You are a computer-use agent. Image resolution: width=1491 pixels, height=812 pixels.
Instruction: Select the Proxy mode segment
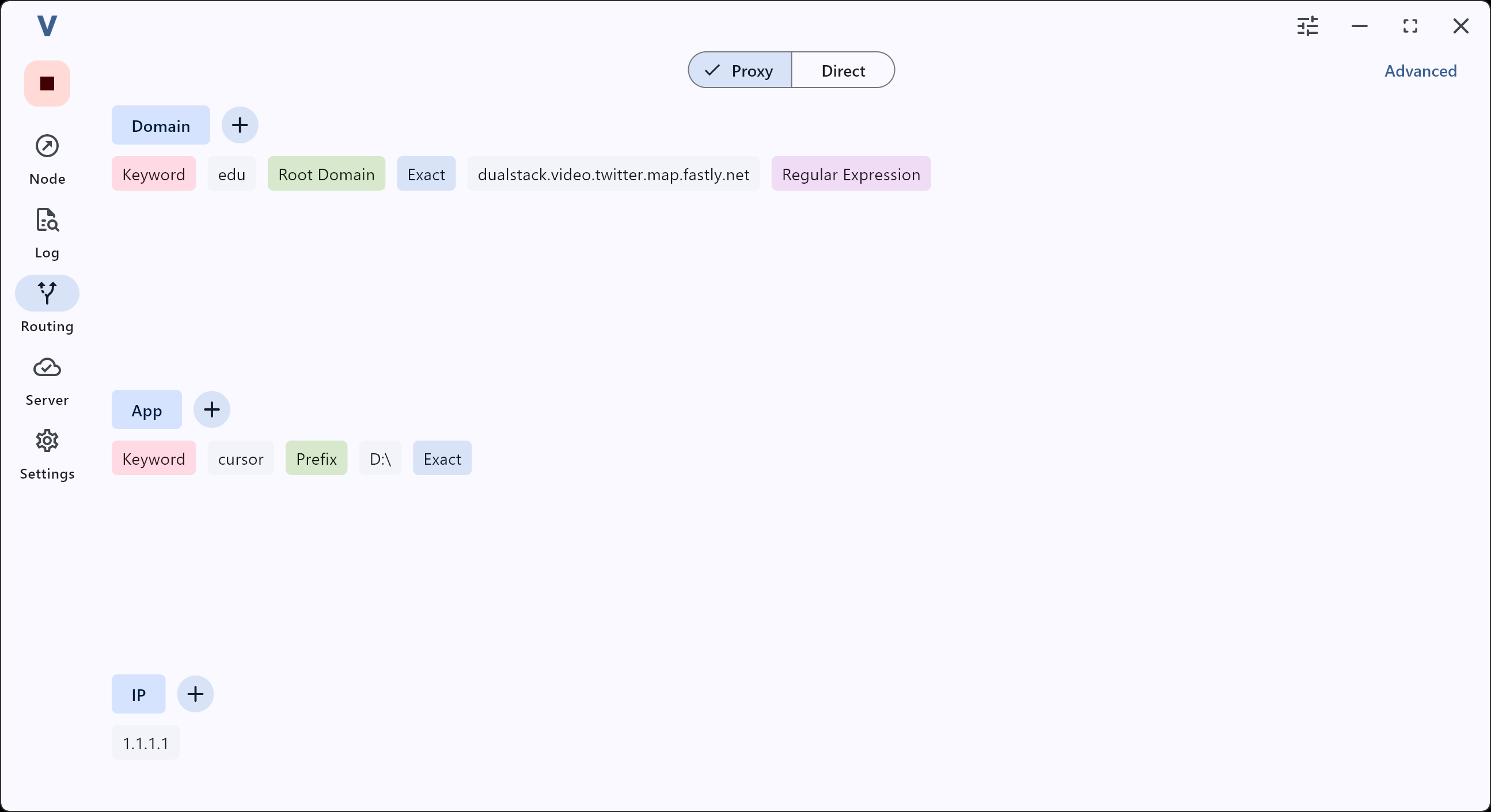point(739,71)
